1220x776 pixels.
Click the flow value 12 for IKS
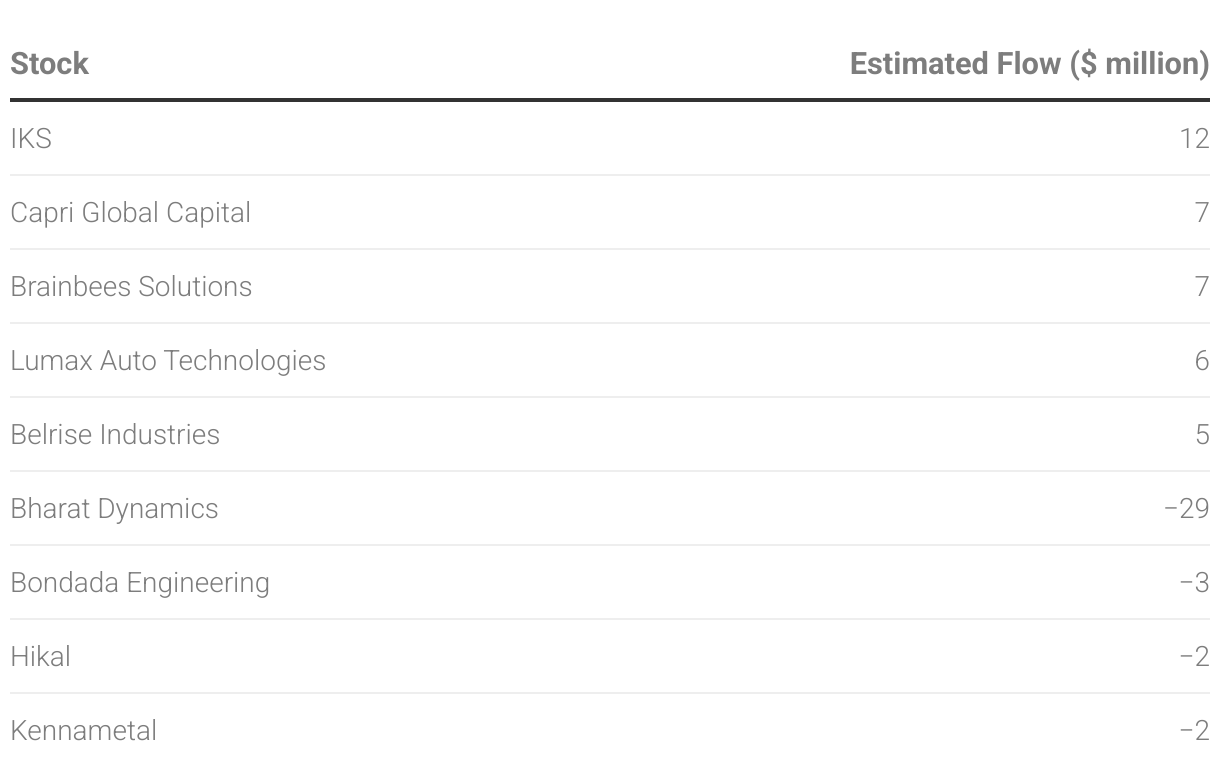[x=1194, y=138]
